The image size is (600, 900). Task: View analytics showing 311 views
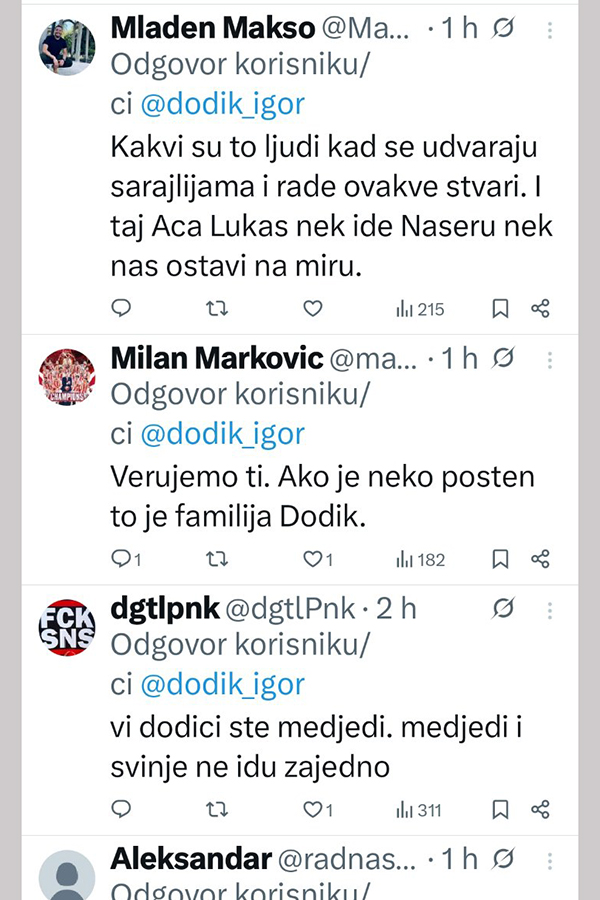[419, 809]
